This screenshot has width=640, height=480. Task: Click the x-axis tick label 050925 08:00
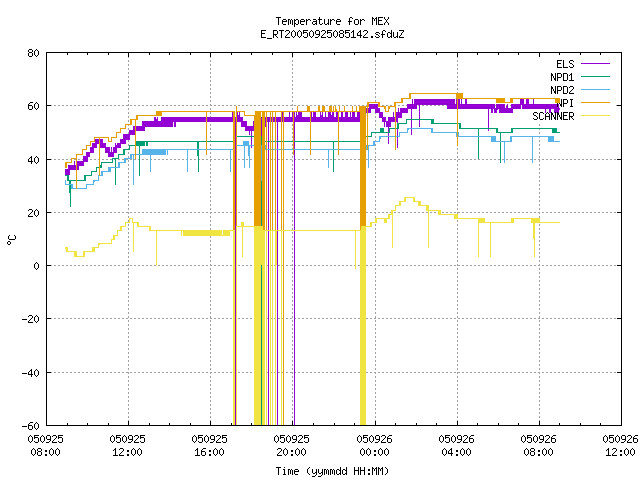[x=45, y=446]
